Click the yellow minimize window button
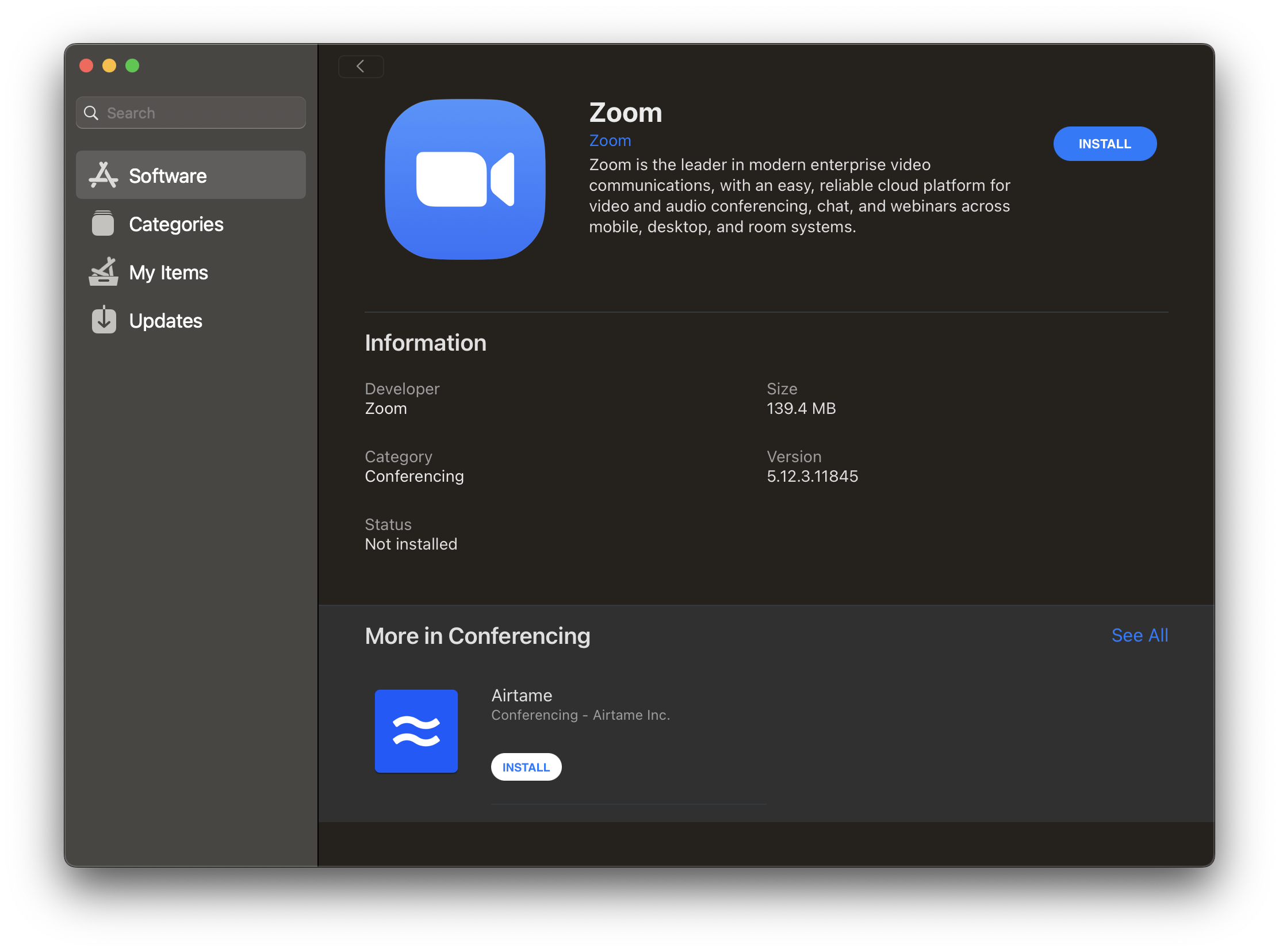The width and height of the screenshot is (1279, 952). 109,66
